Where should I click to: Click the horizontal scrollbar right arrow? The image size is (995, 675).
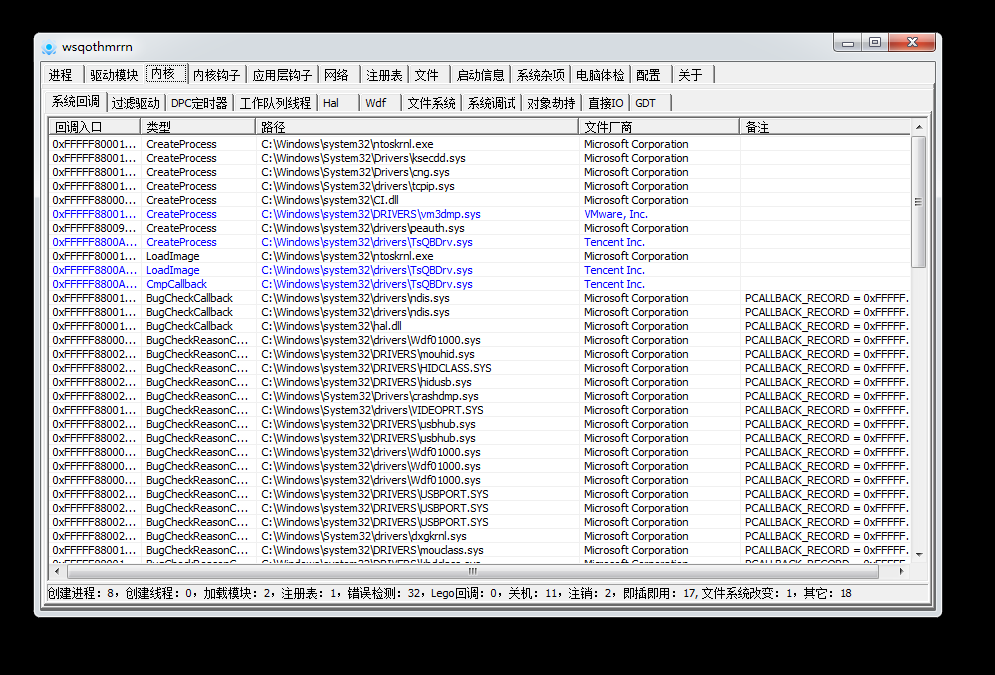tap(902, 572)
